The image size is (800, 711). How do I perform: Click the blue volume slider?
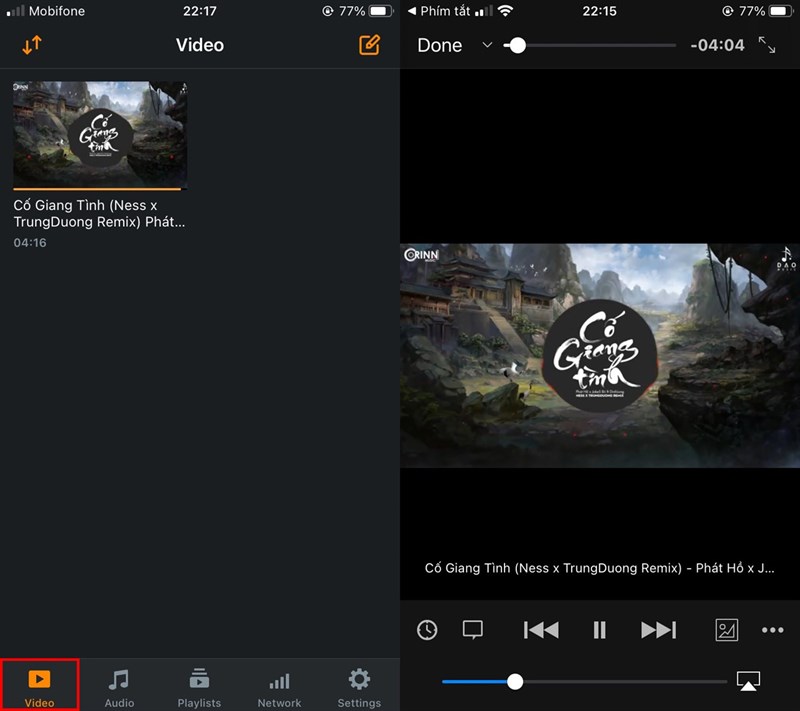tap(585, 681)
